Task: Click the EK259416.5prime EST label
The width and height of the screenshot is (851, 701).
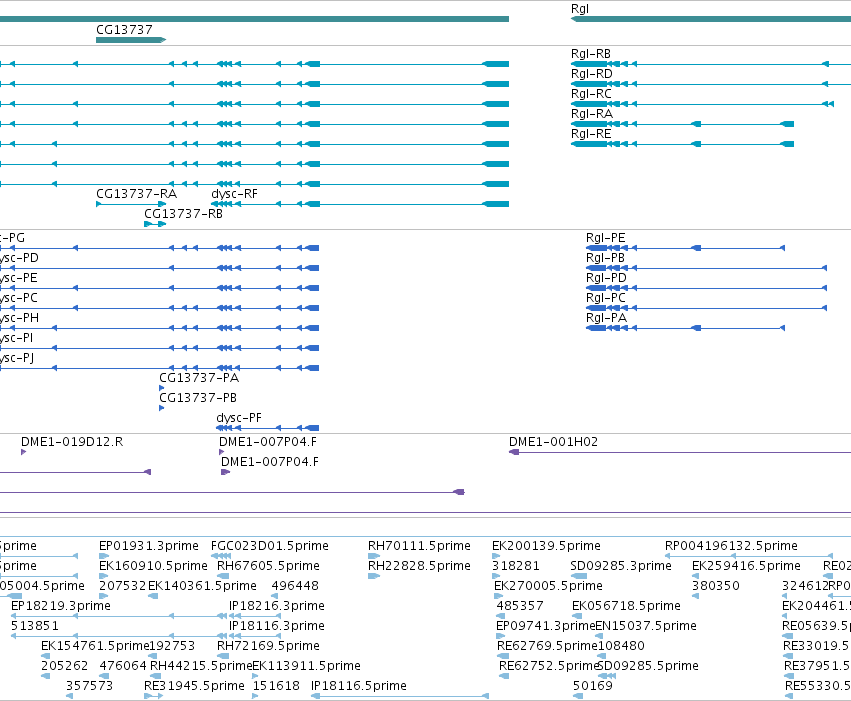Action: [746, 565]
